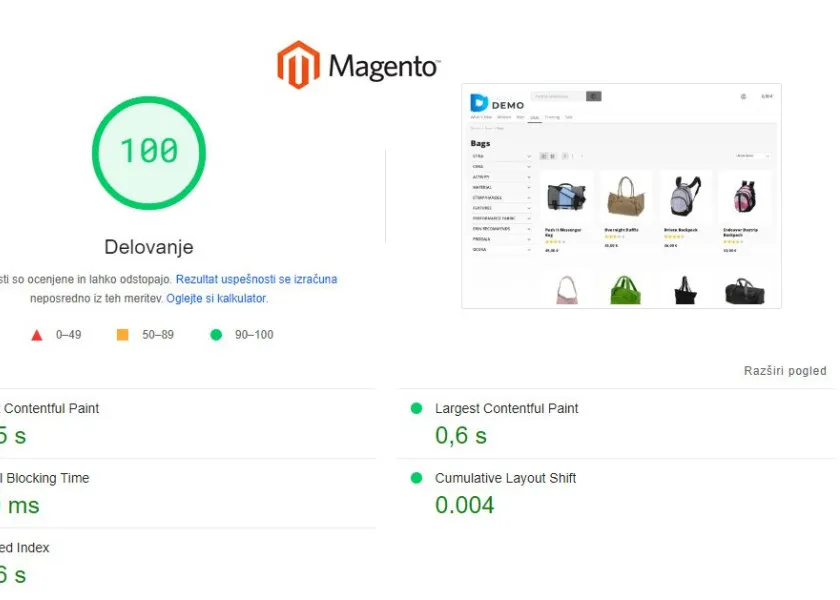The image size is (840, 600).
Task: Follow the "Oglejte si kalkulator" link
Action: click(x=216, y=298)
